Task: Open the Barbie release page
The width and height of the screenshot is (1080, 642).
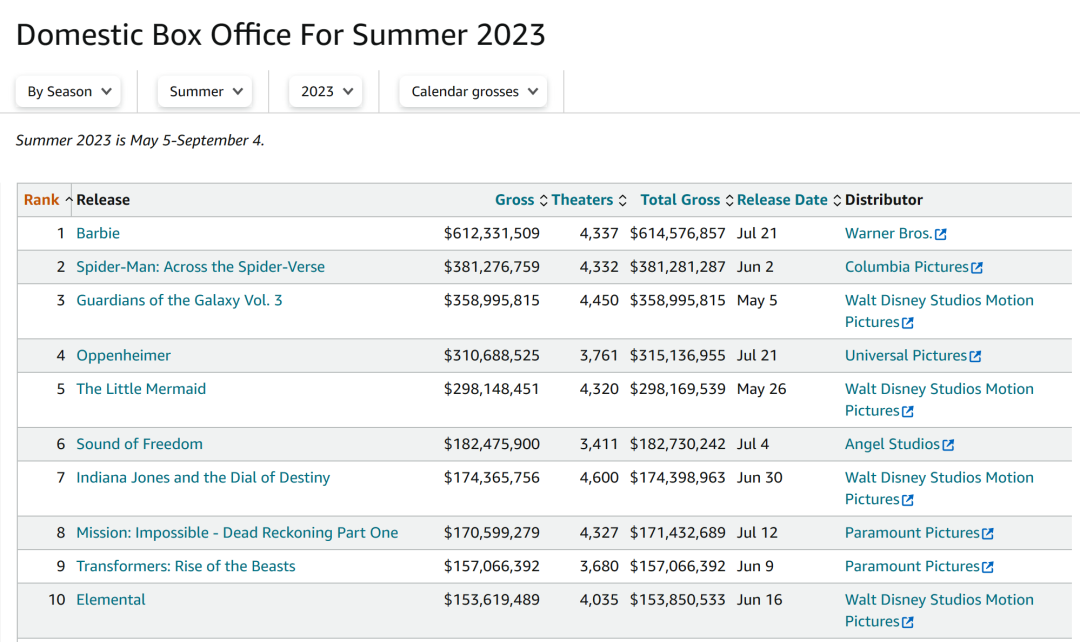Action: (98, 233)
